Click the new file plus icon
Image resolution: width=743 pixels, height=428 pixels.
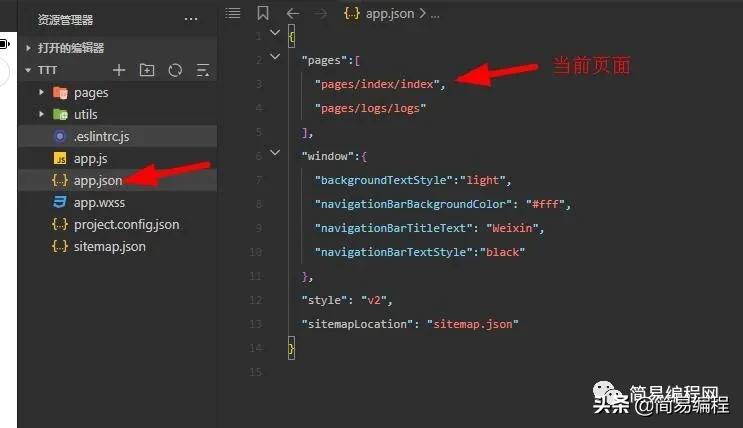pyautogui.click(x=119, y=71)
